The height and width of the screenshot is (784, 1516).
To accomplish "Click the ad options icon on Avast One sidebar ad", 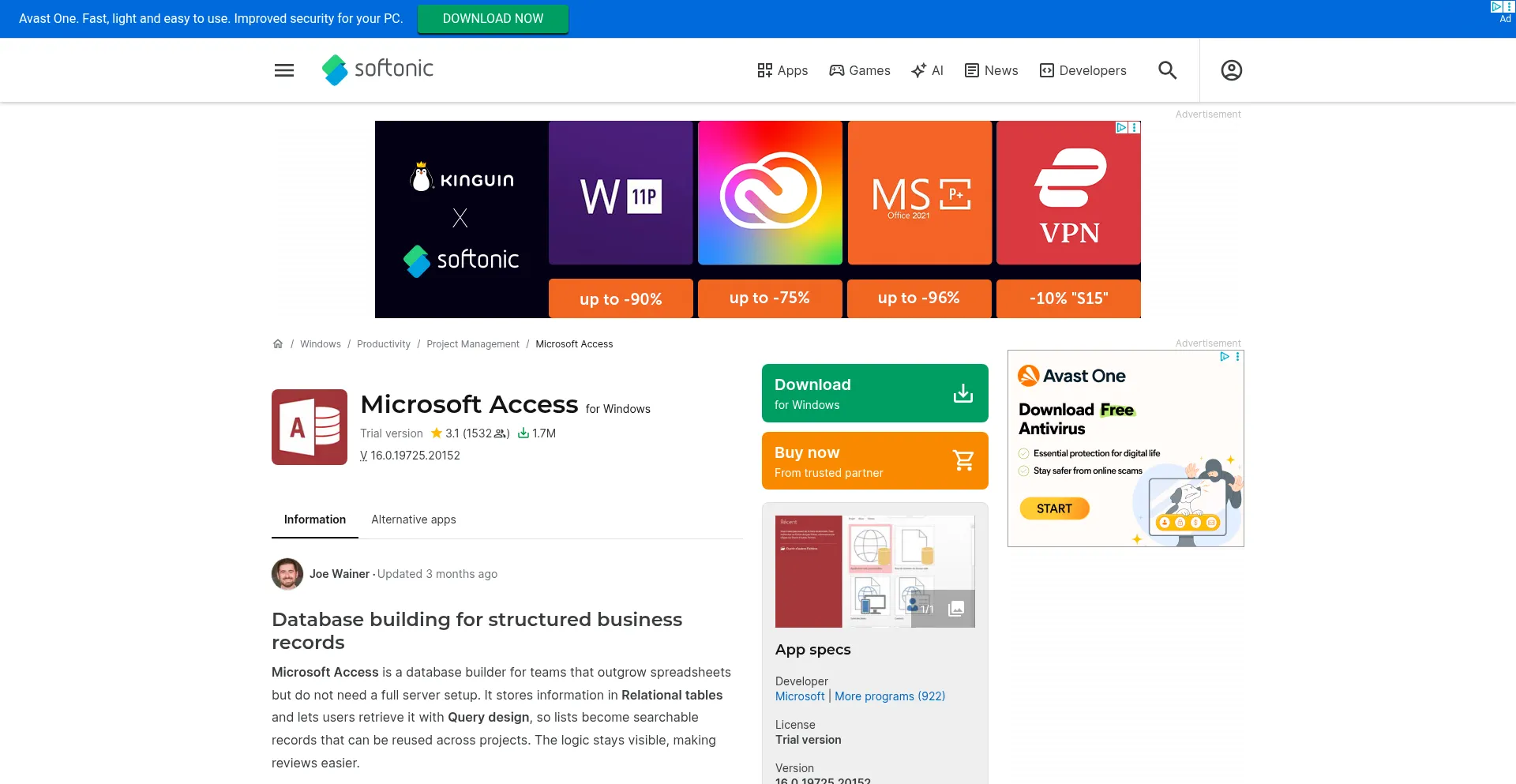I will [x=1237, y=357].
